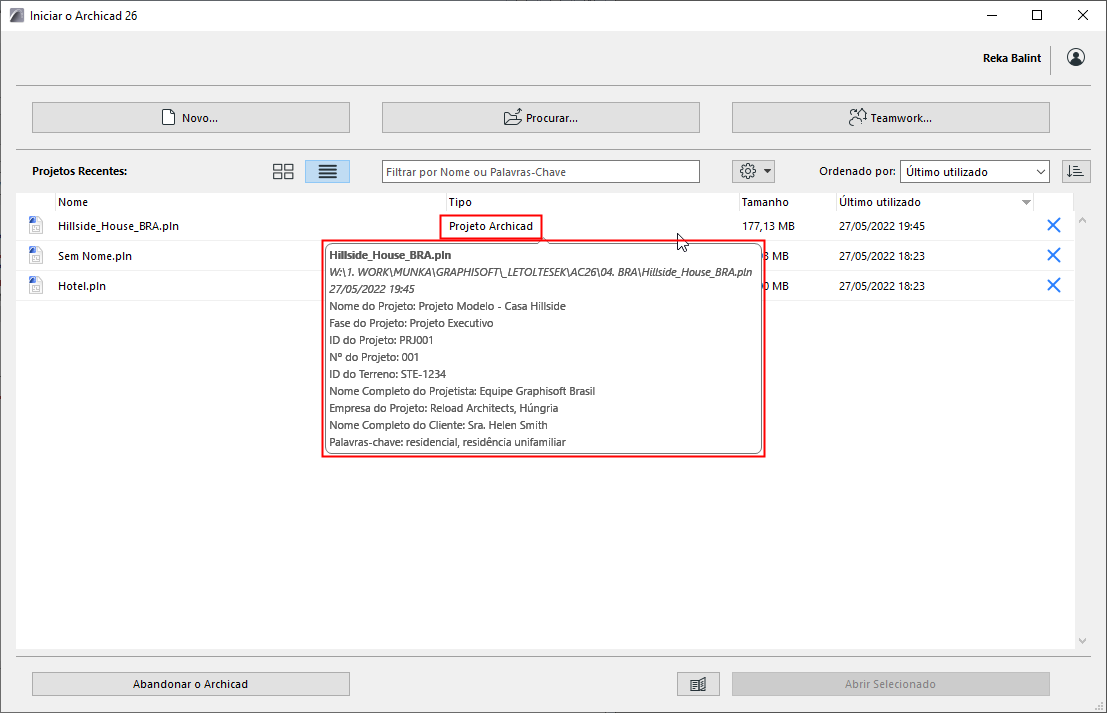Focus the Filtrar por Nome ou Palavras-Chave field
This screenshot has height=713, width=1107.
pos(541,172)
